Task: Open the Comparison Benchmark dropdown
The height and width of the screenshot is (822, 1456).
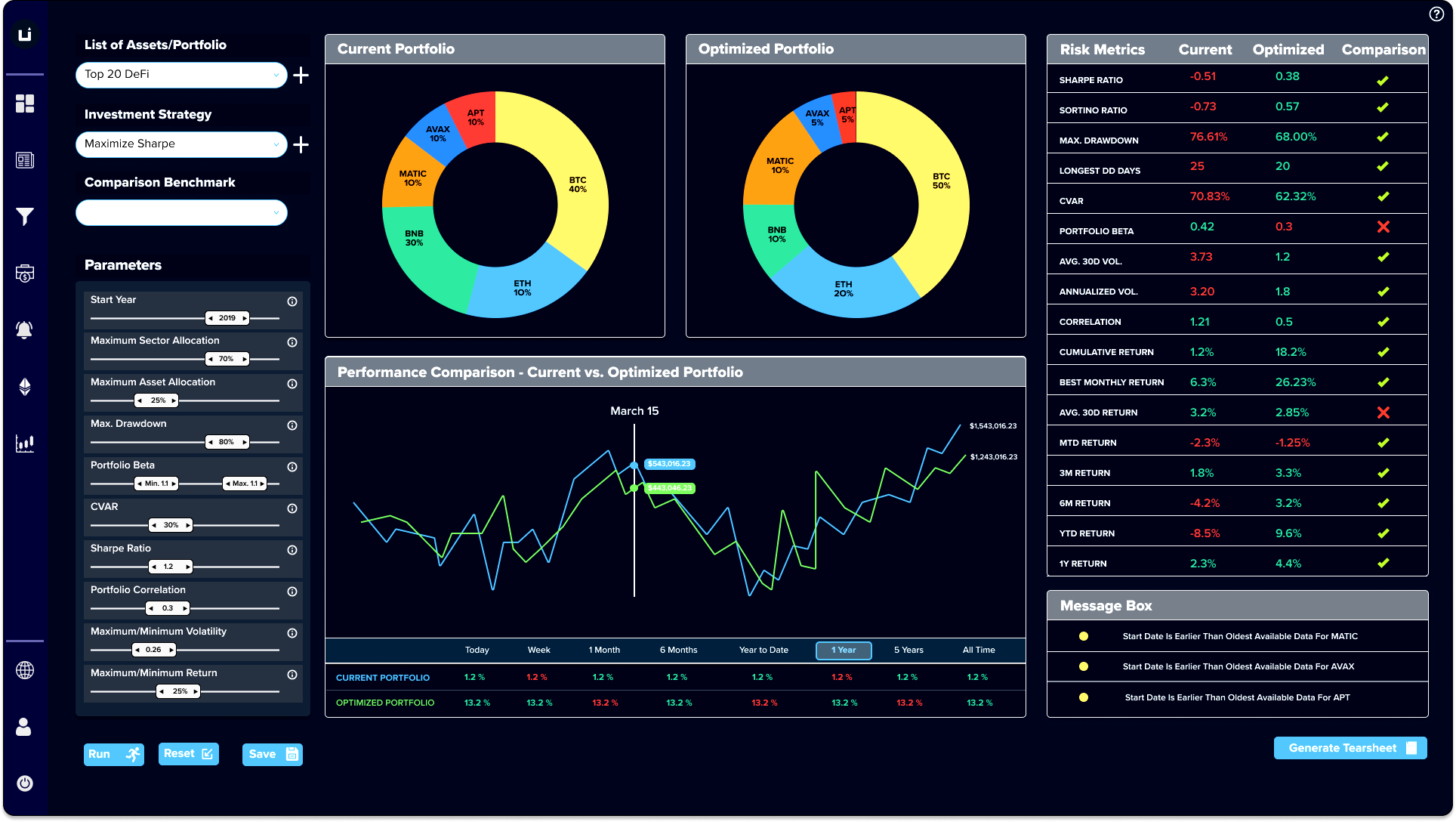Action: click(181, 212)
